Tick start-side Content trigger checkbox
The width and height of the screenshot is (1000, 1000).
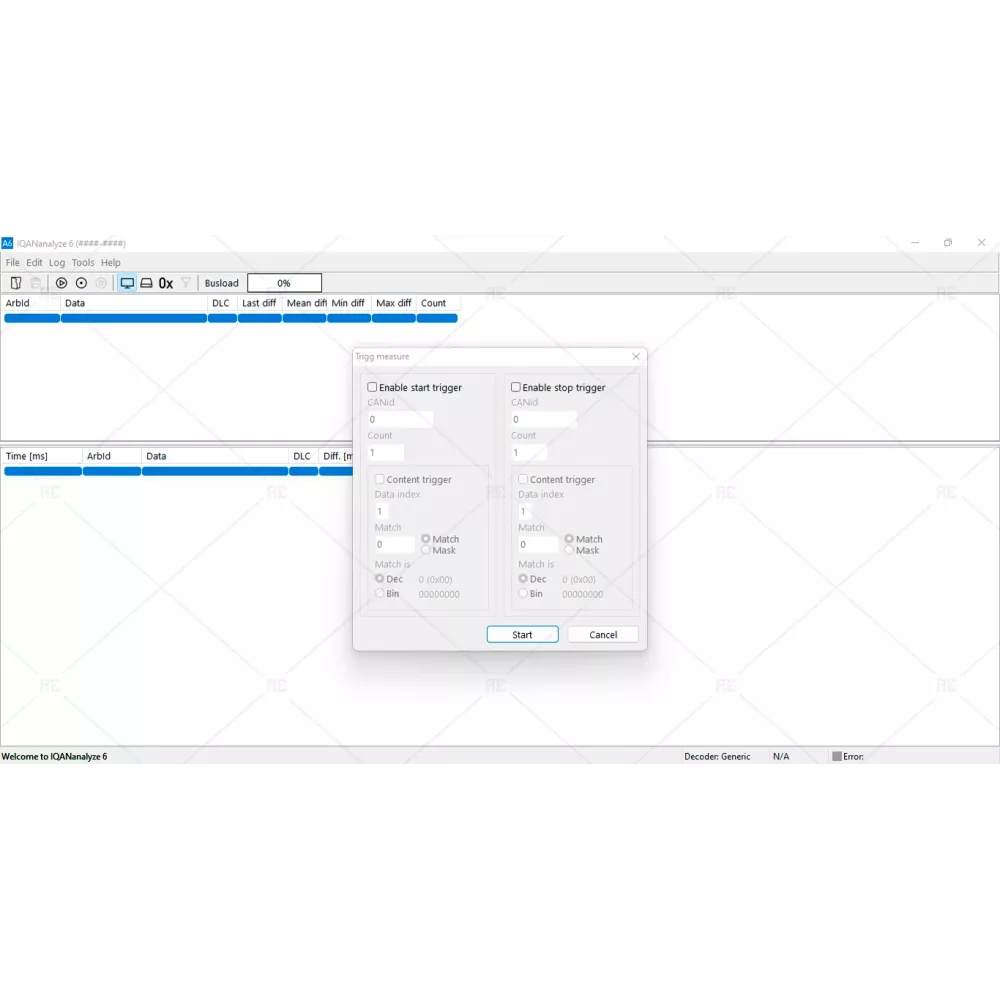(x=380, y=480)
